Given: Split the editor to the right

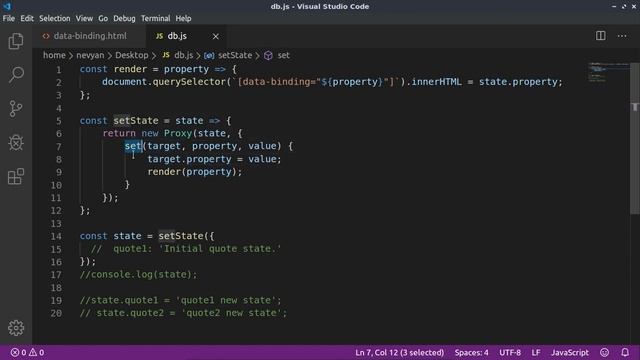Looking at the screenshot, I should pos(600,36).
